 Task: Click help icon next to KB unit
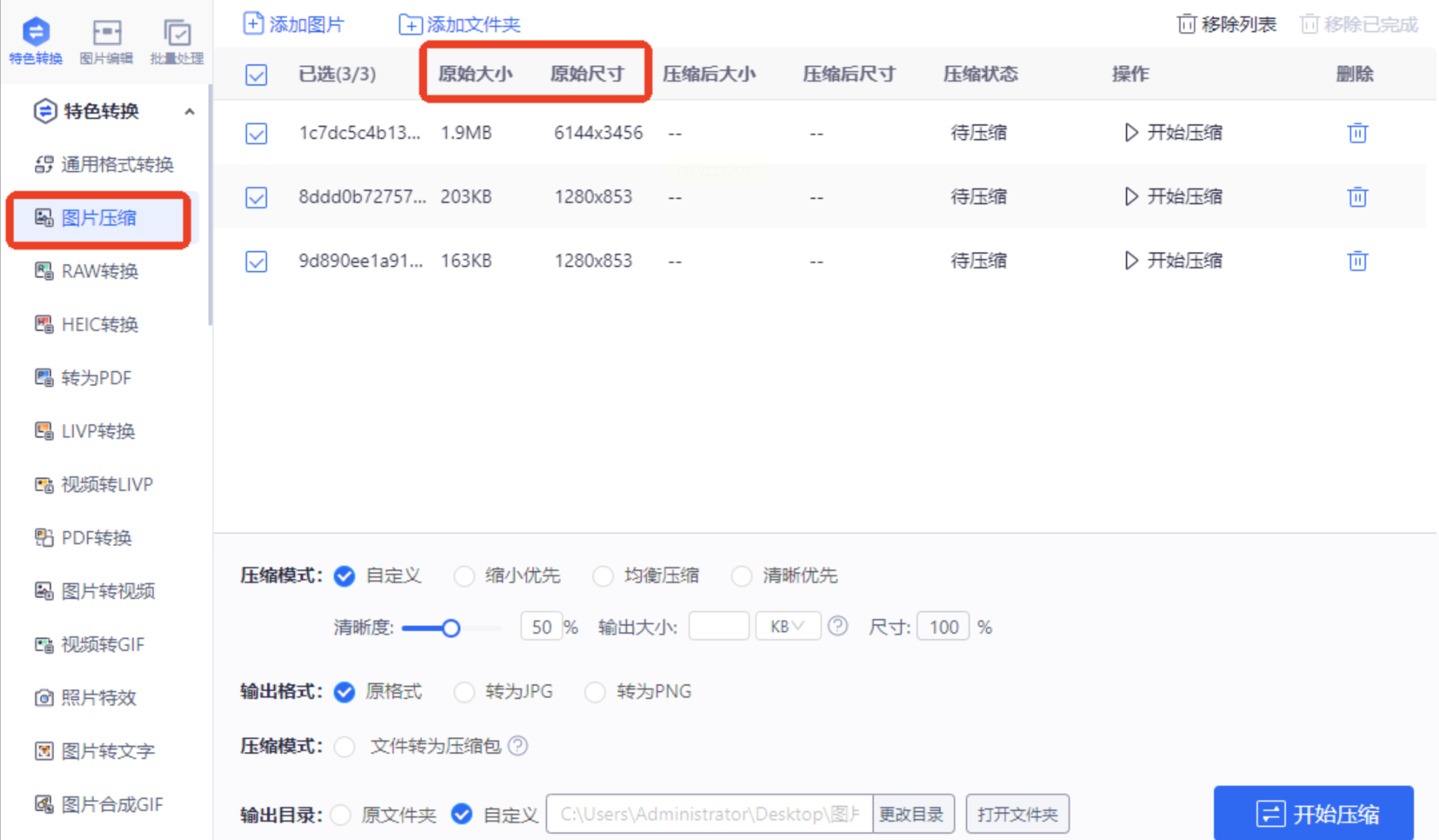coord(838,627)
